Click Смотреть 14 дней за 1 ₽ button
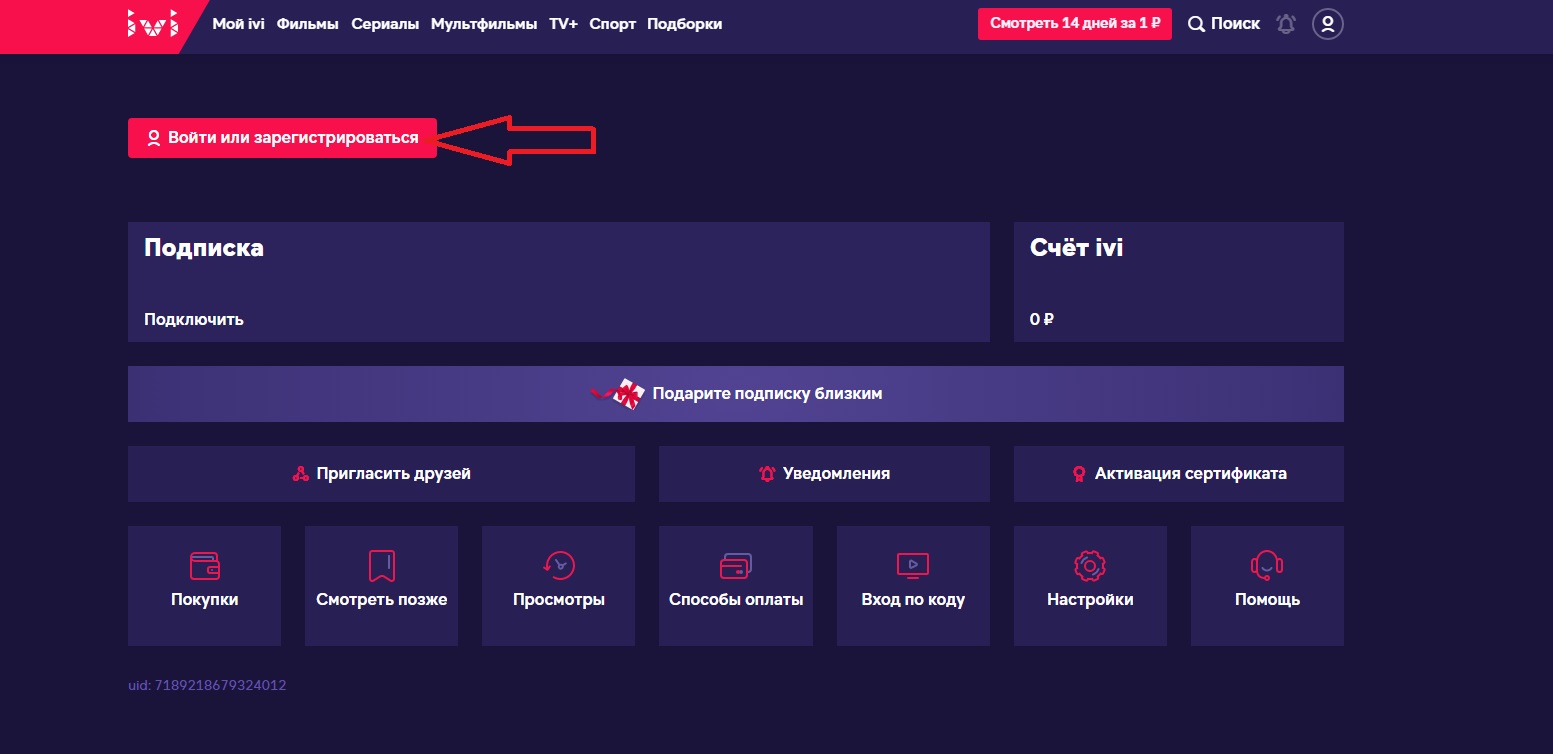Screen dimensions: 1553x754 (x=1075, y=23)
